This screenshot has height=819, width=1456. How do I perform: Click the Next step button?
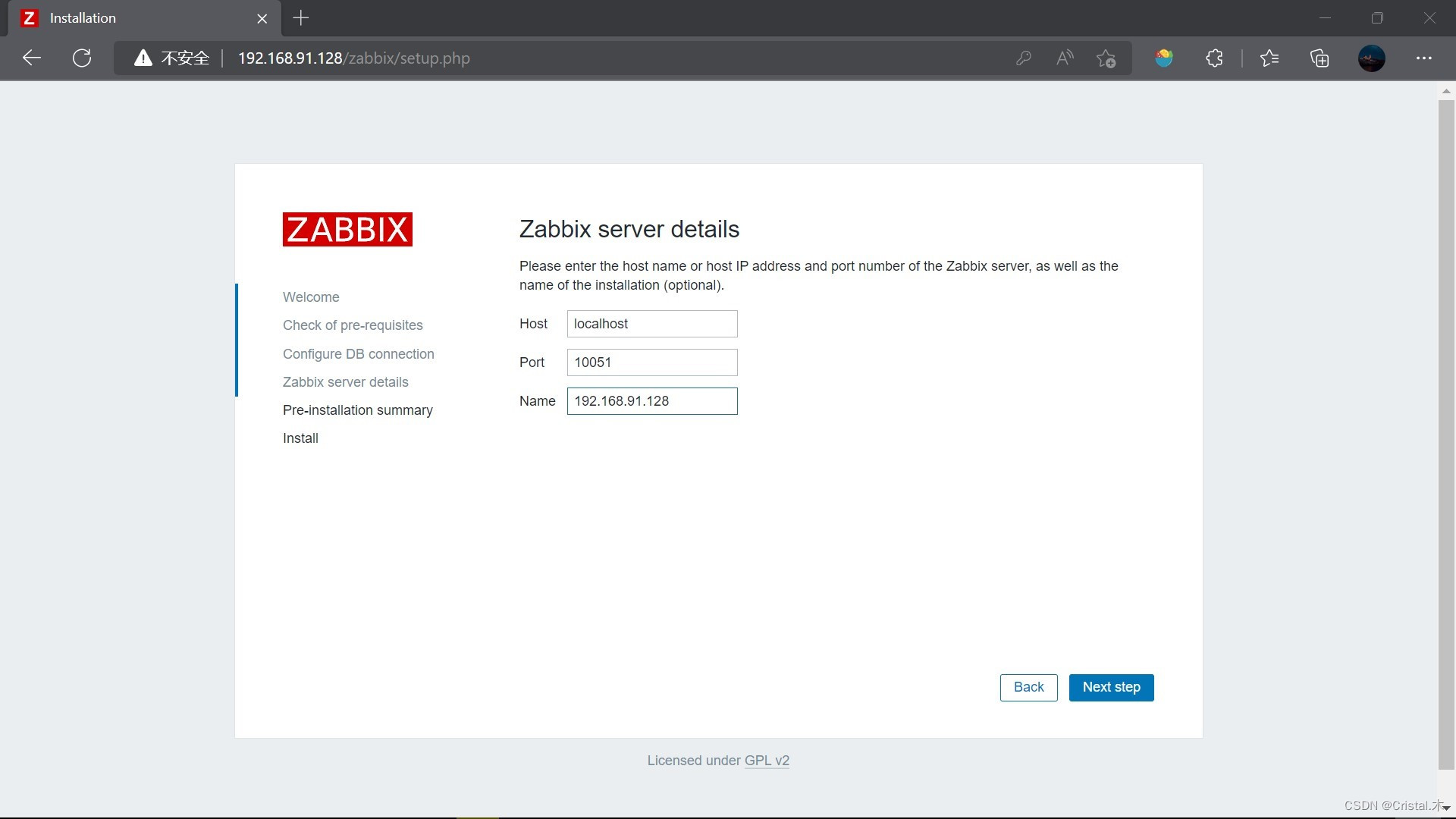(1111, 687)
